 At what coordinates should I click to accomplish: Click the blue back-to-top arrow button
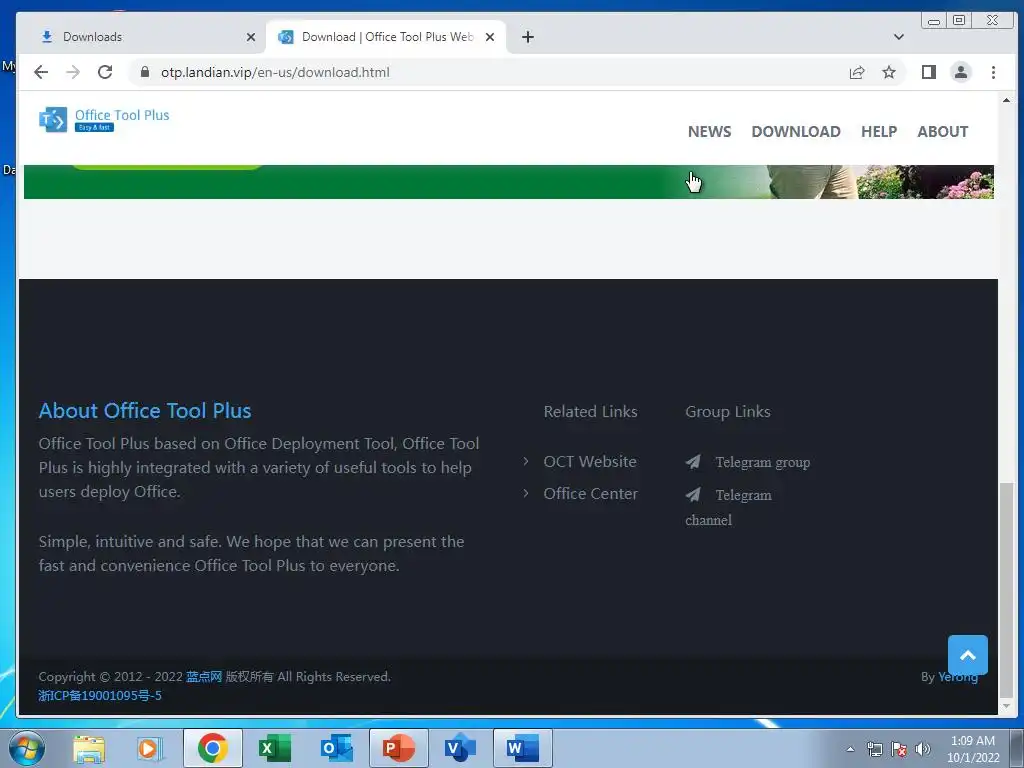tap(967, 654)
